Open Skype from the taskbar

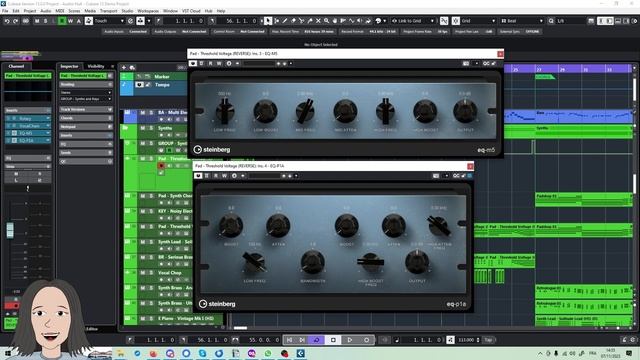[x=202, y=353]
